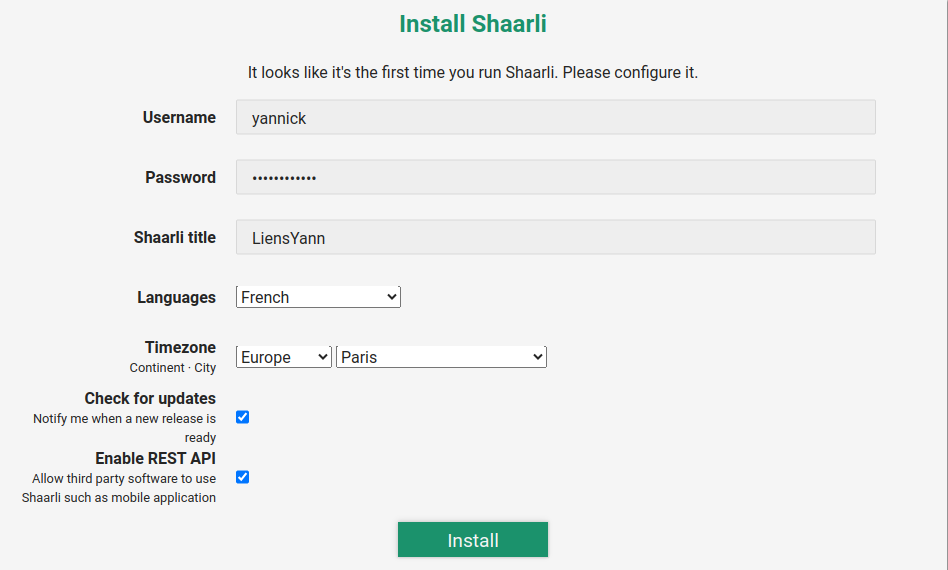Click the Install Shaarli heading
The width and height of the screenshot is (948, 570).
tap(473, 23)
